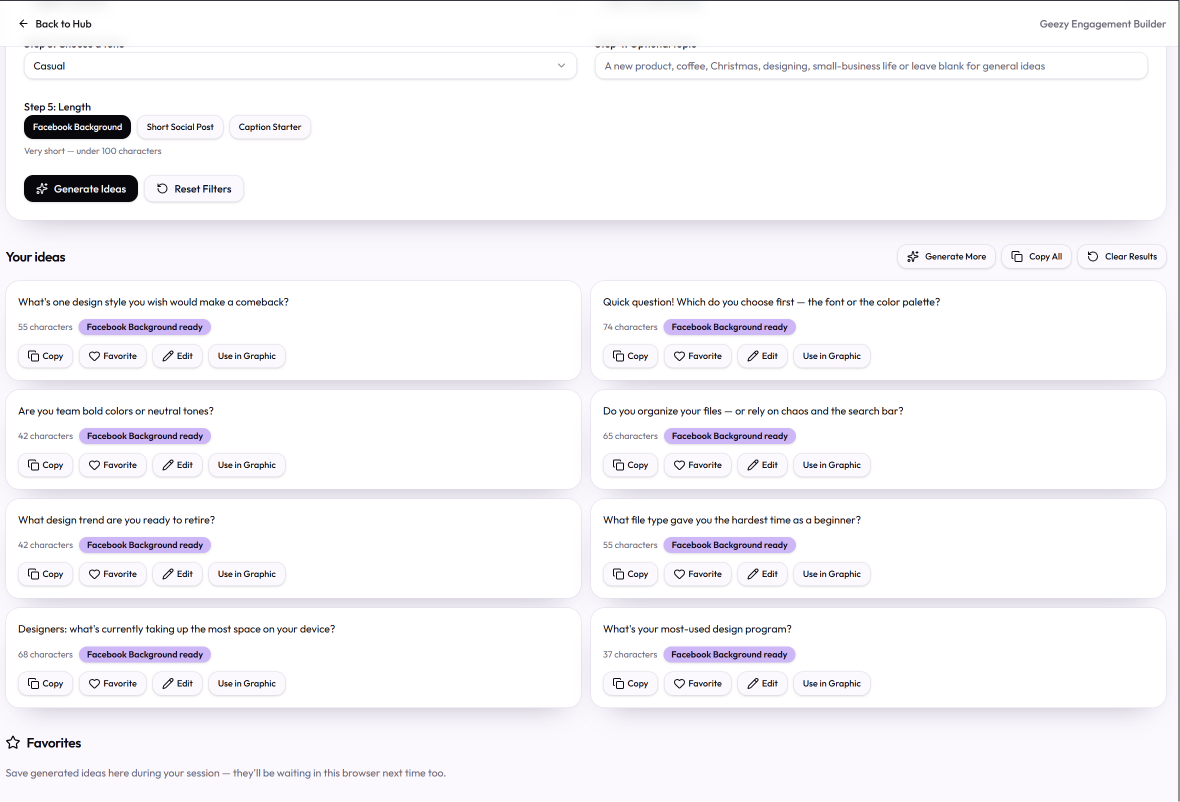This screenshot has width=1180, height=802.
Task: Copy the 'font or color palette' idea
Action: pos(630,356)
